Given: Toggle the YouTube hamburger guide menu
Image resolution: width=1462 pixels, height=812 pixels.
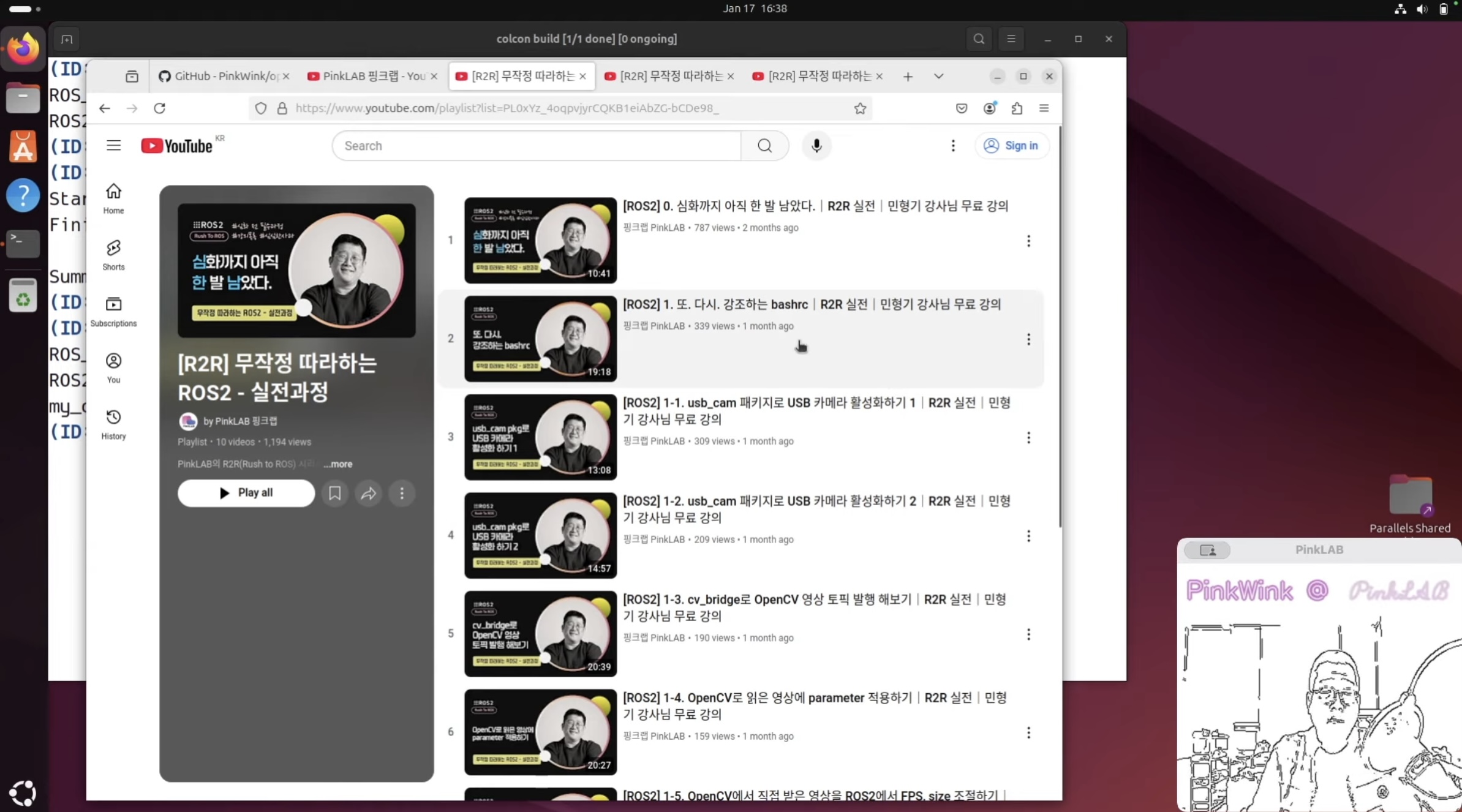Looking at the screenshot, I should pos(113,146).
